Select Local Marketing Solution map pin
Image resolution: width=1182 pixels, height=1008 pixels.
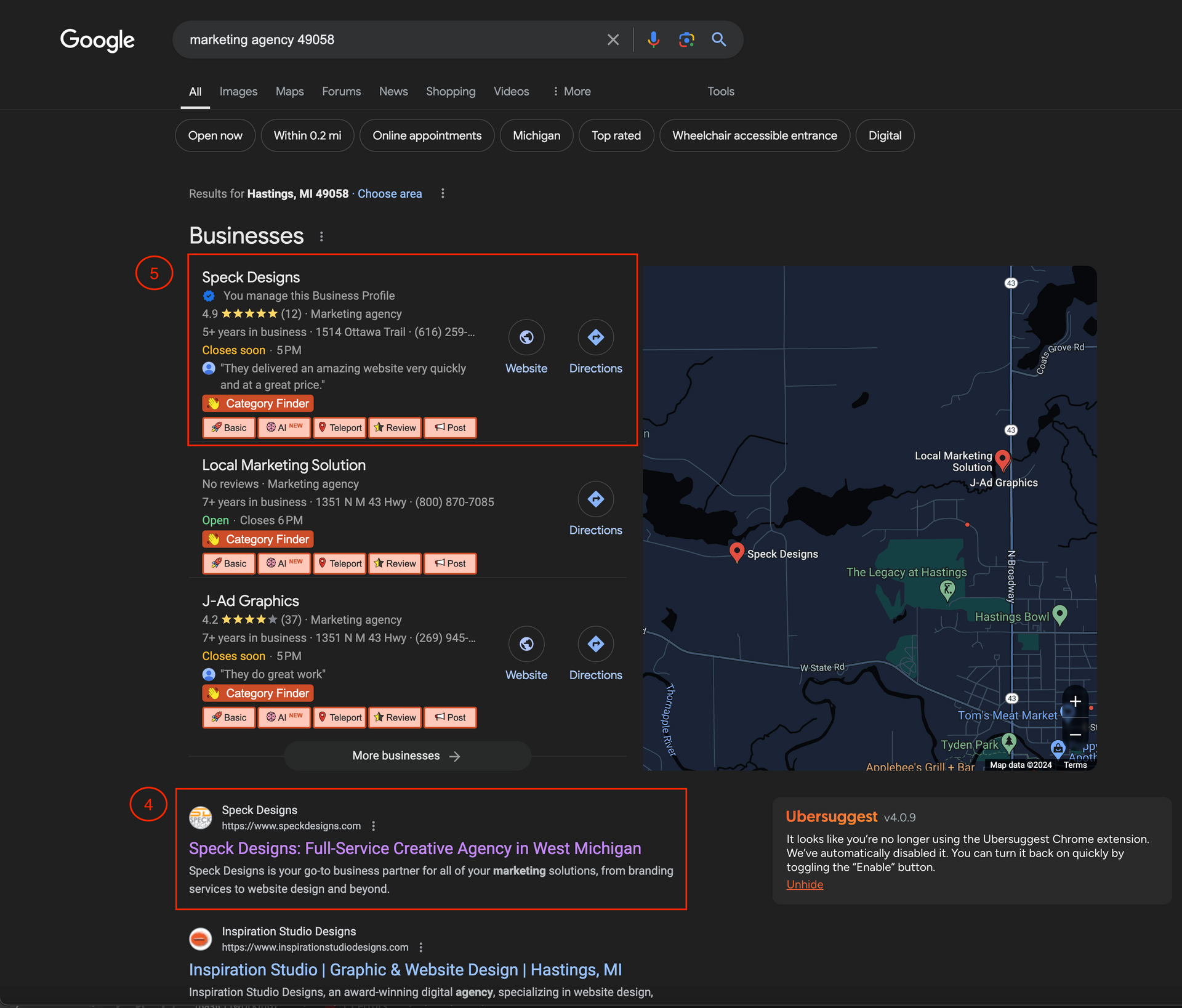pos(1002,460)
